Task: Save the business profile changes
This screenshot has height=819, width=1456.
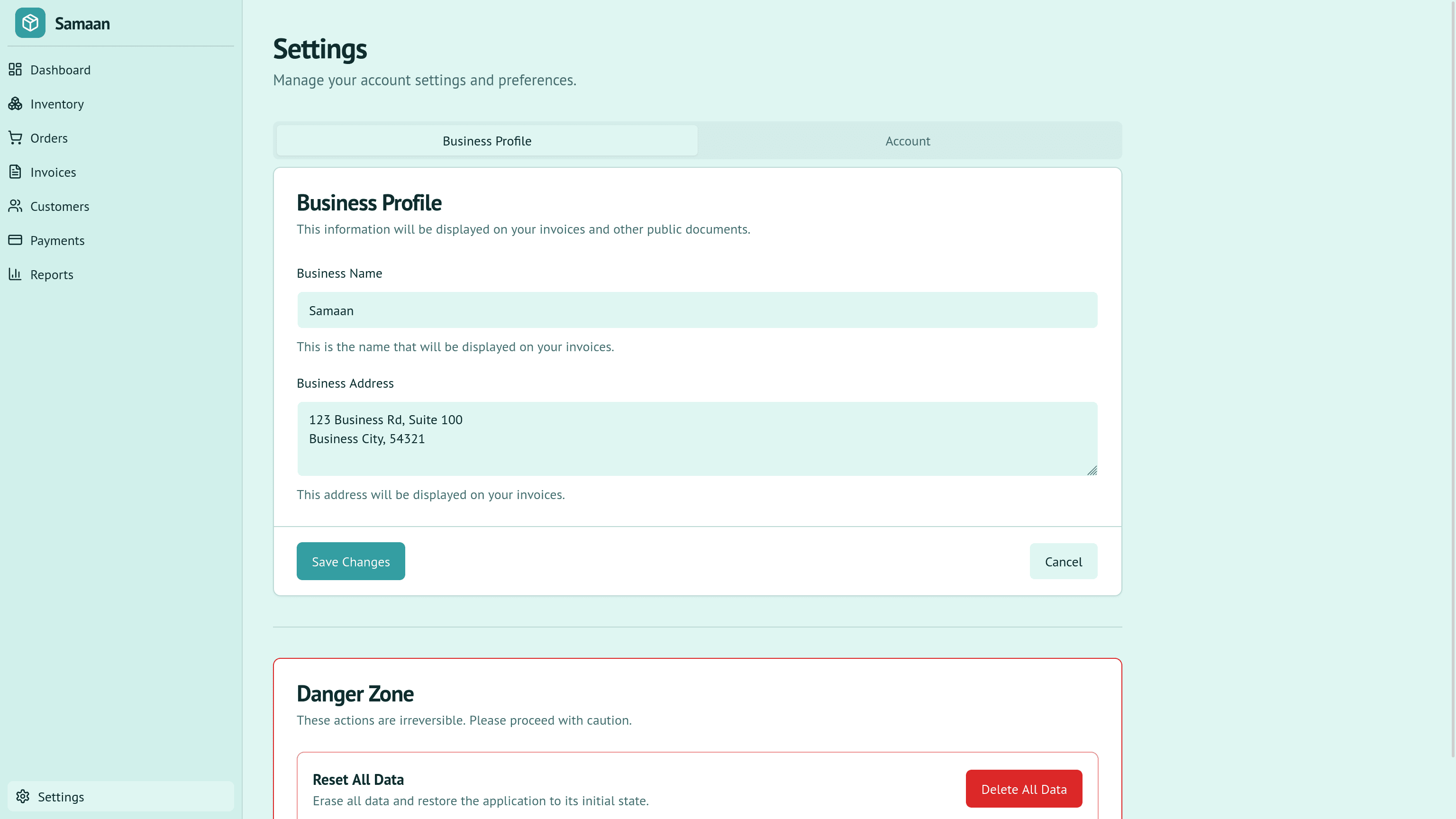Action: (x=350, y=561)
